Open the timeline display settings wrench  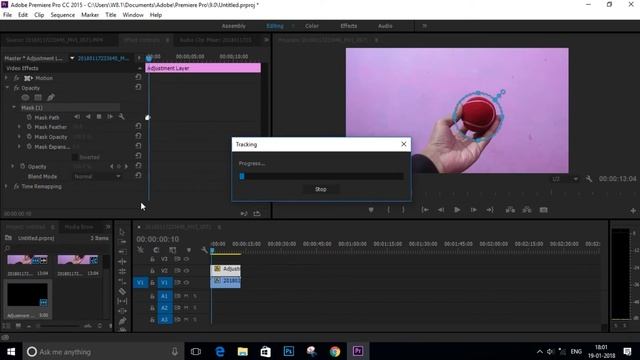point(204,250)
